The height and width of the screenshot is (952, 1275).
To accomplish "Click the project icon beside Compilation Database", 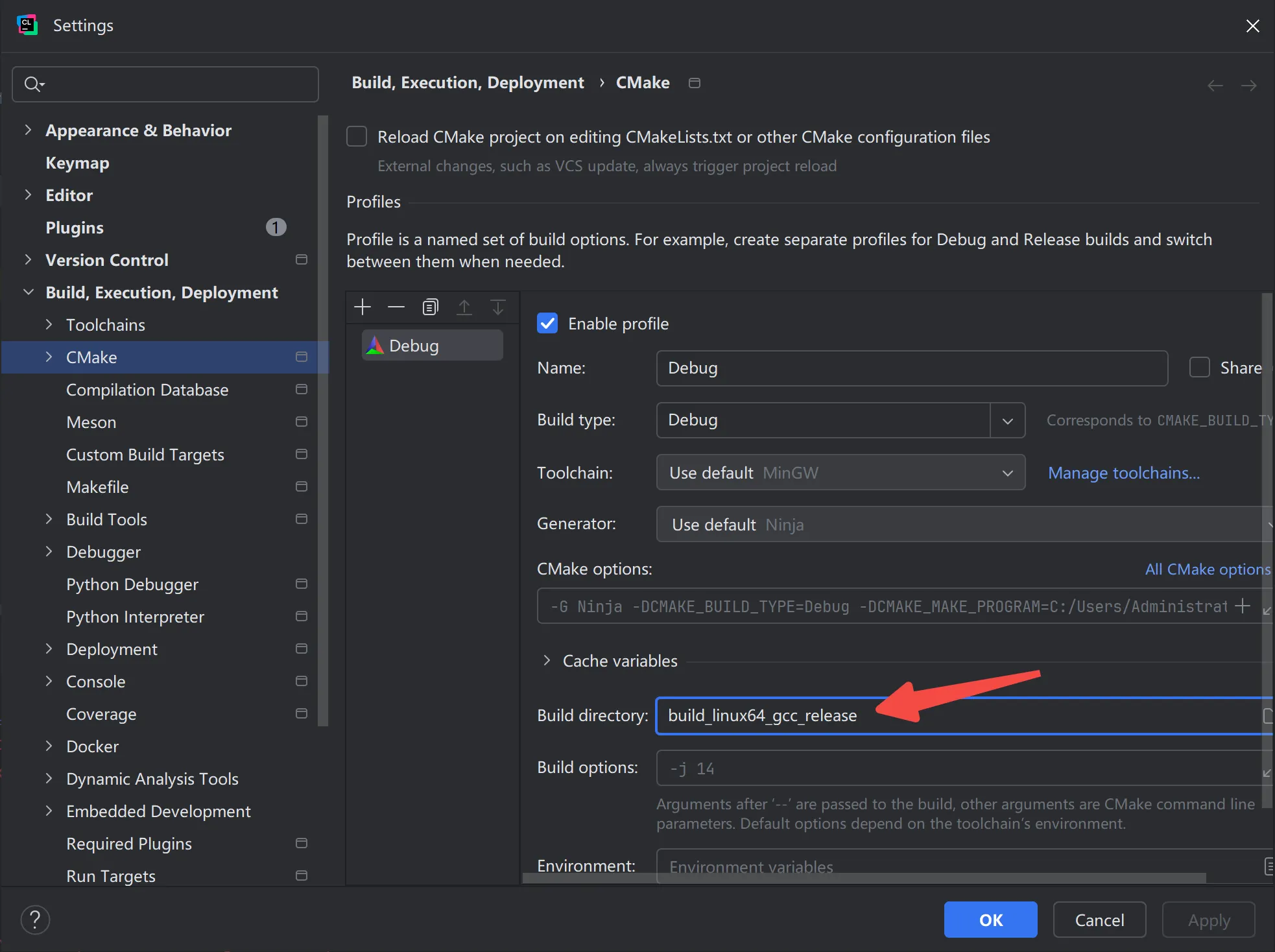I will coord(302,389).
